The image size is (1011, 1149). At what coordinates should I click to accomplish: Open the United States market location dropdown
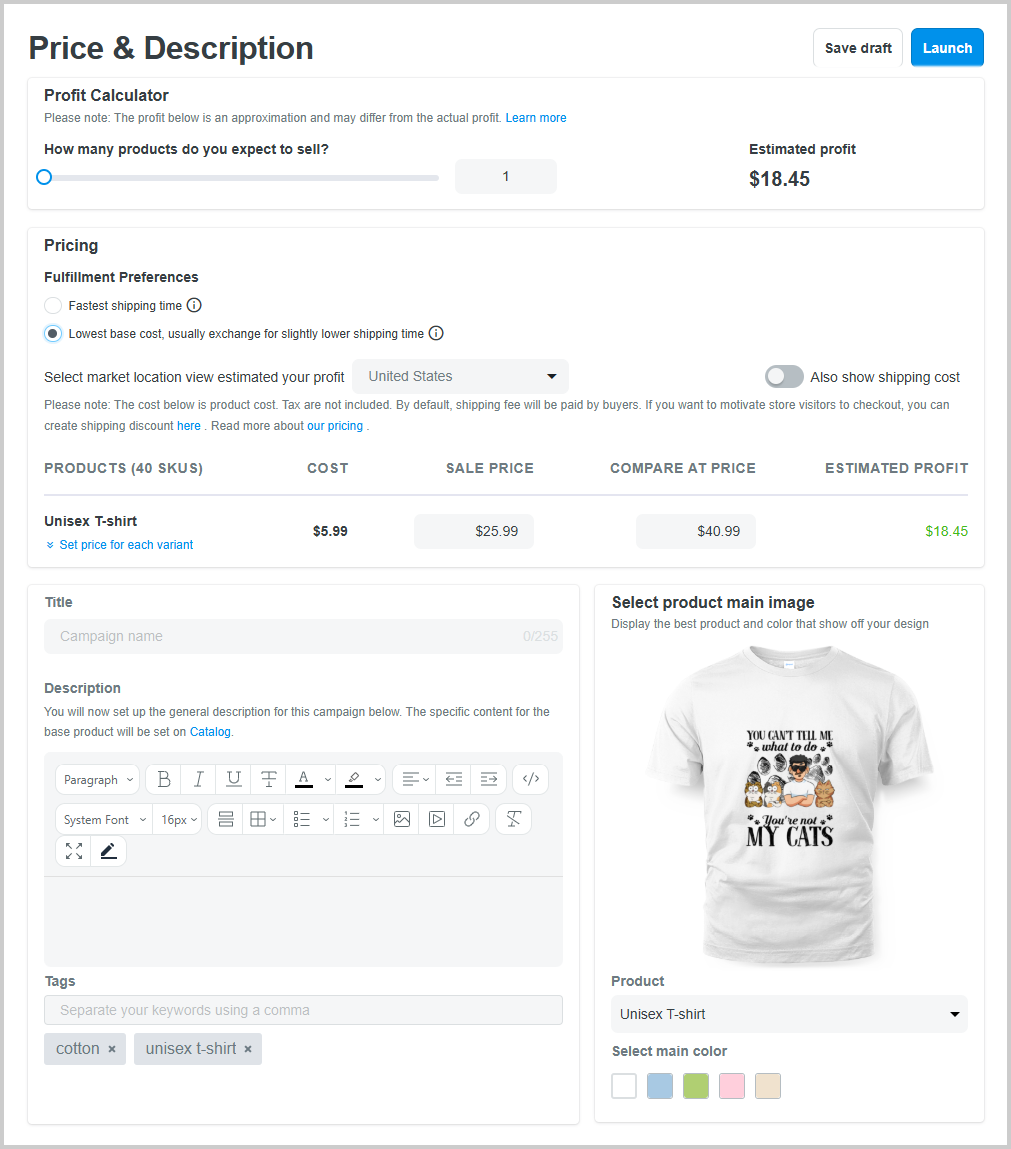point(460,377)
